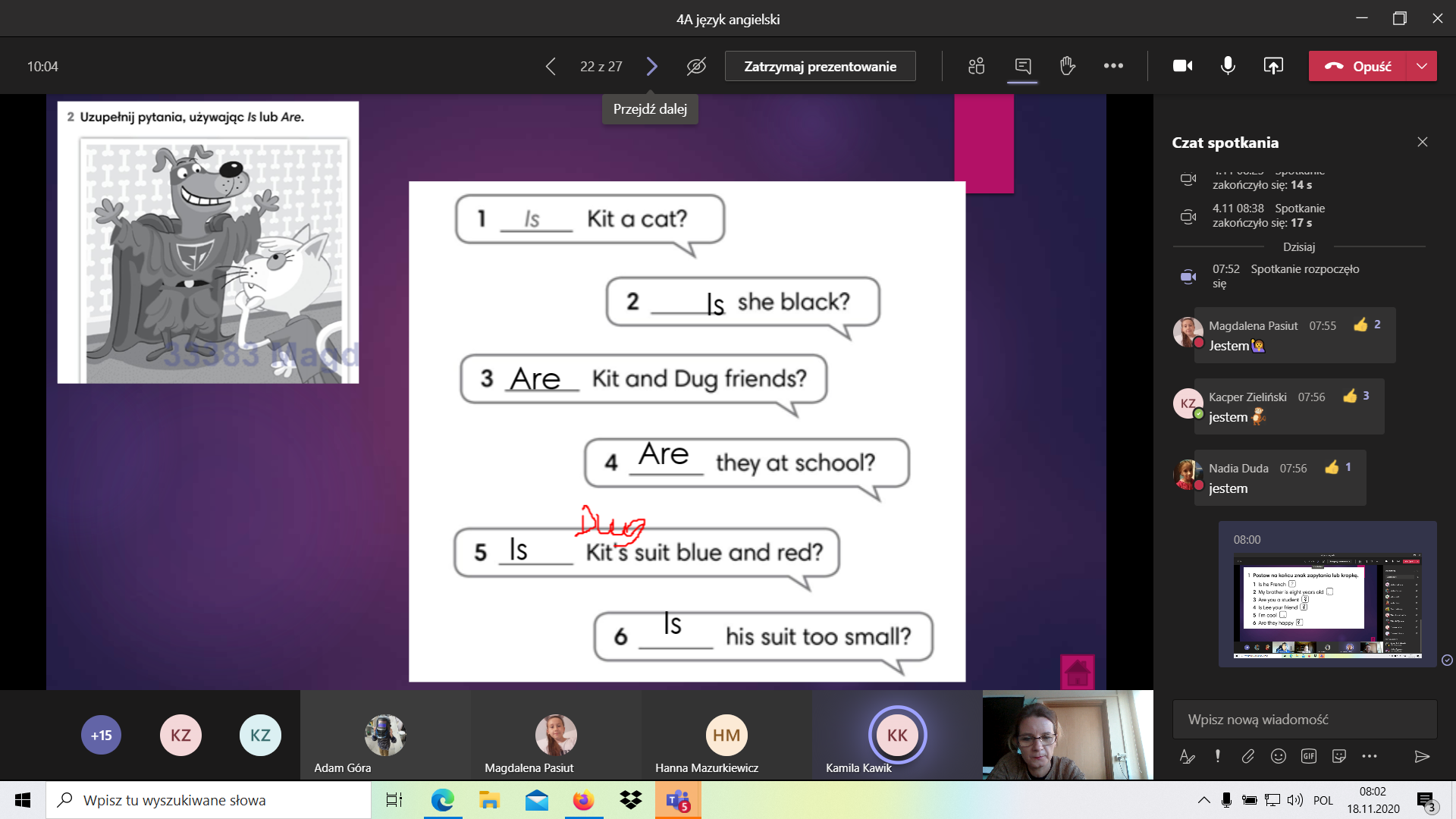Viewport: 1456px width, 819px height.
Task: Open the GIF picker in chat
Action: point(1309,756)
